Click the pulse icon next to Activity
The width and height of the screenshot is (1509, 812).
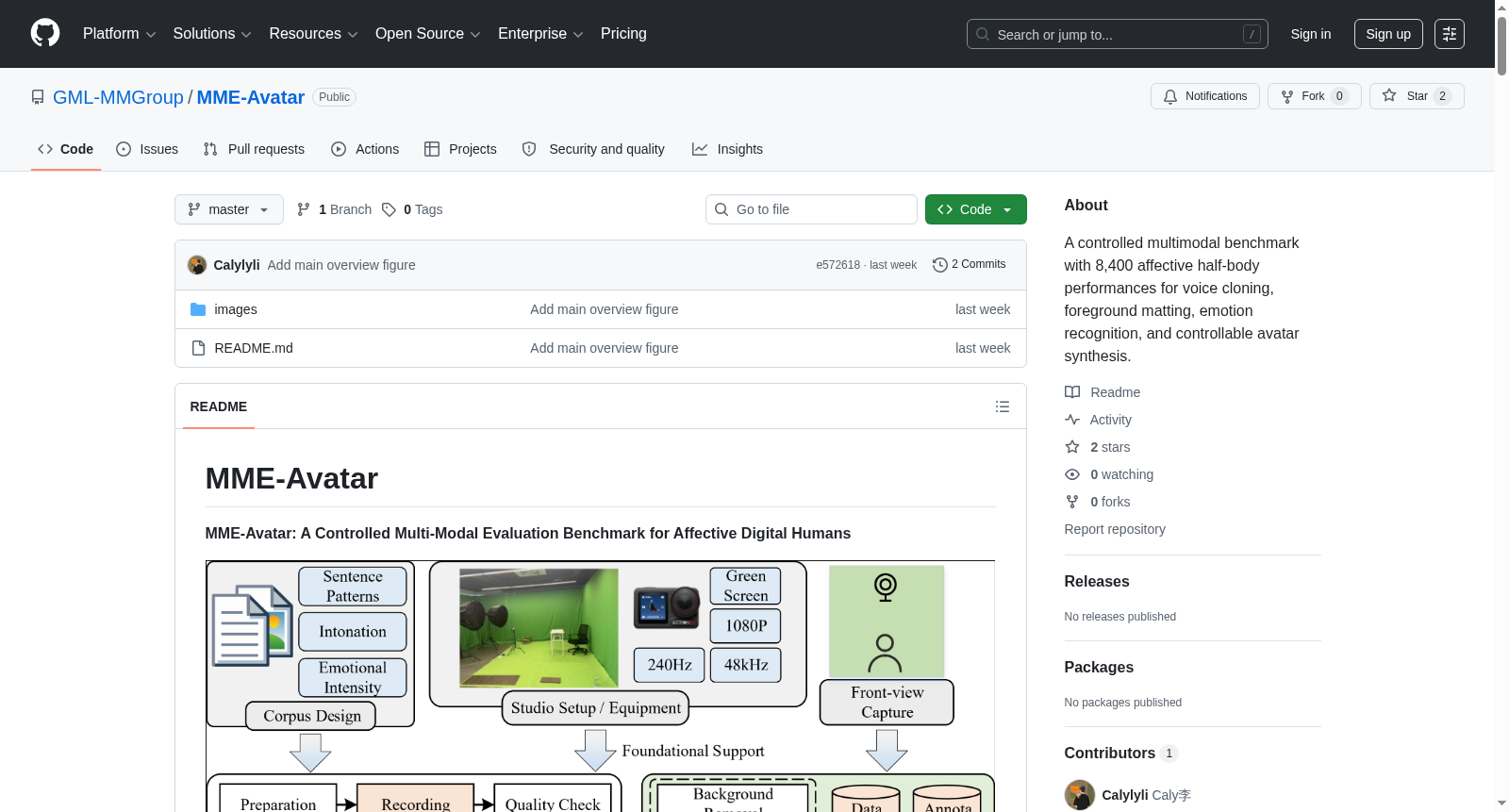pyautogui.click(x=1072, y=420)
